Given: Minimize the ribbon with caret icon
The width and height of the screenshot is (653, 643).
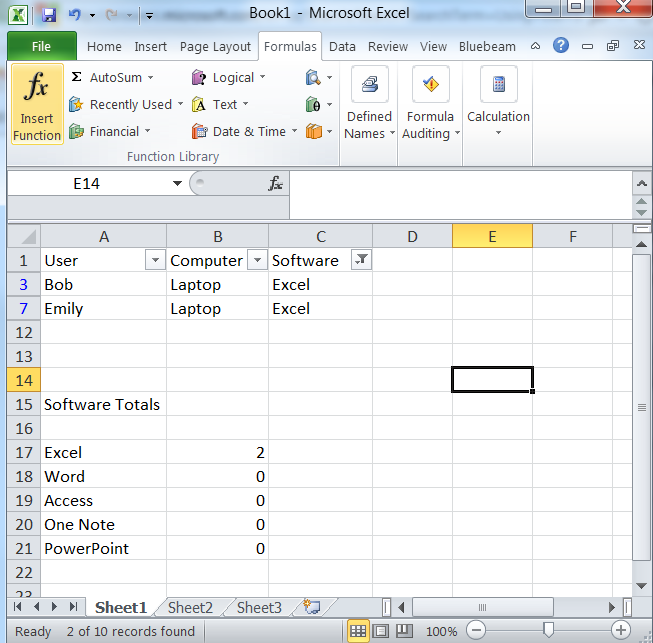Looking at the screenshot, I should pos(535,46).
